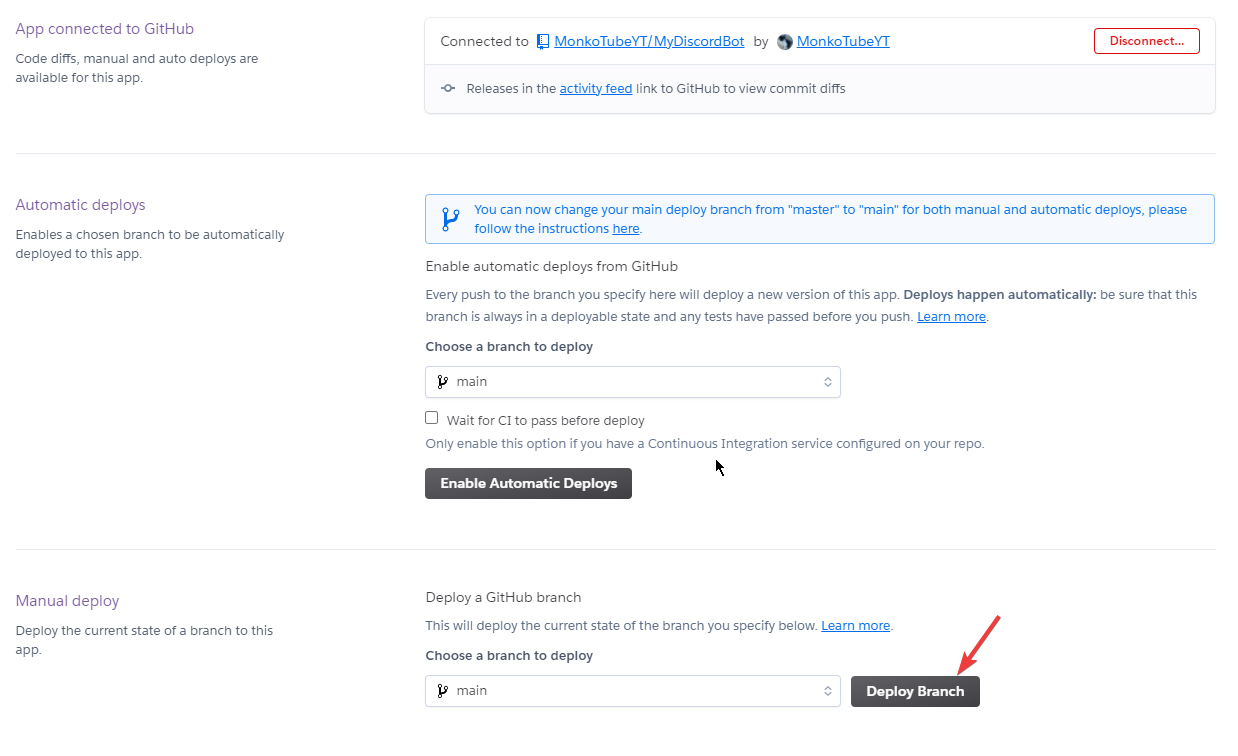Open Learn more link under automatic deploys

pos(951,316)
